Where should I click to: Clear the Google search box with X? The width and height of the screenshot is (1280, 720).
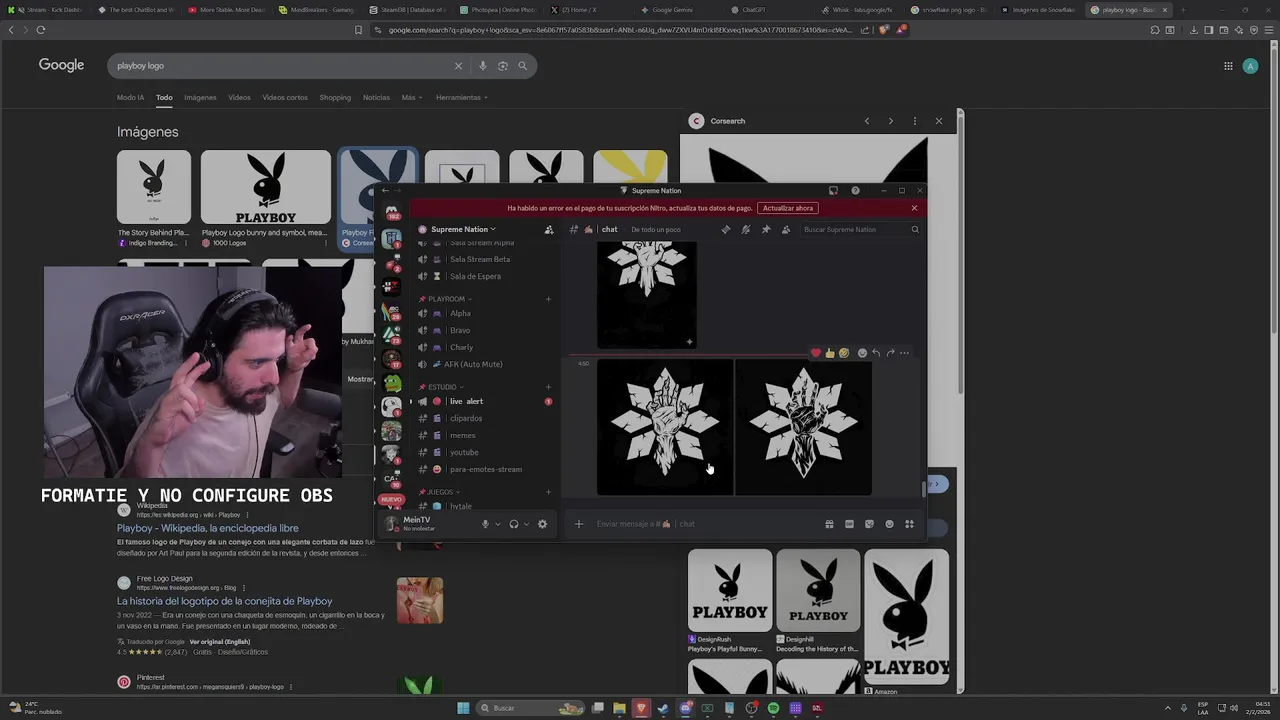click(x=458, y=66)
